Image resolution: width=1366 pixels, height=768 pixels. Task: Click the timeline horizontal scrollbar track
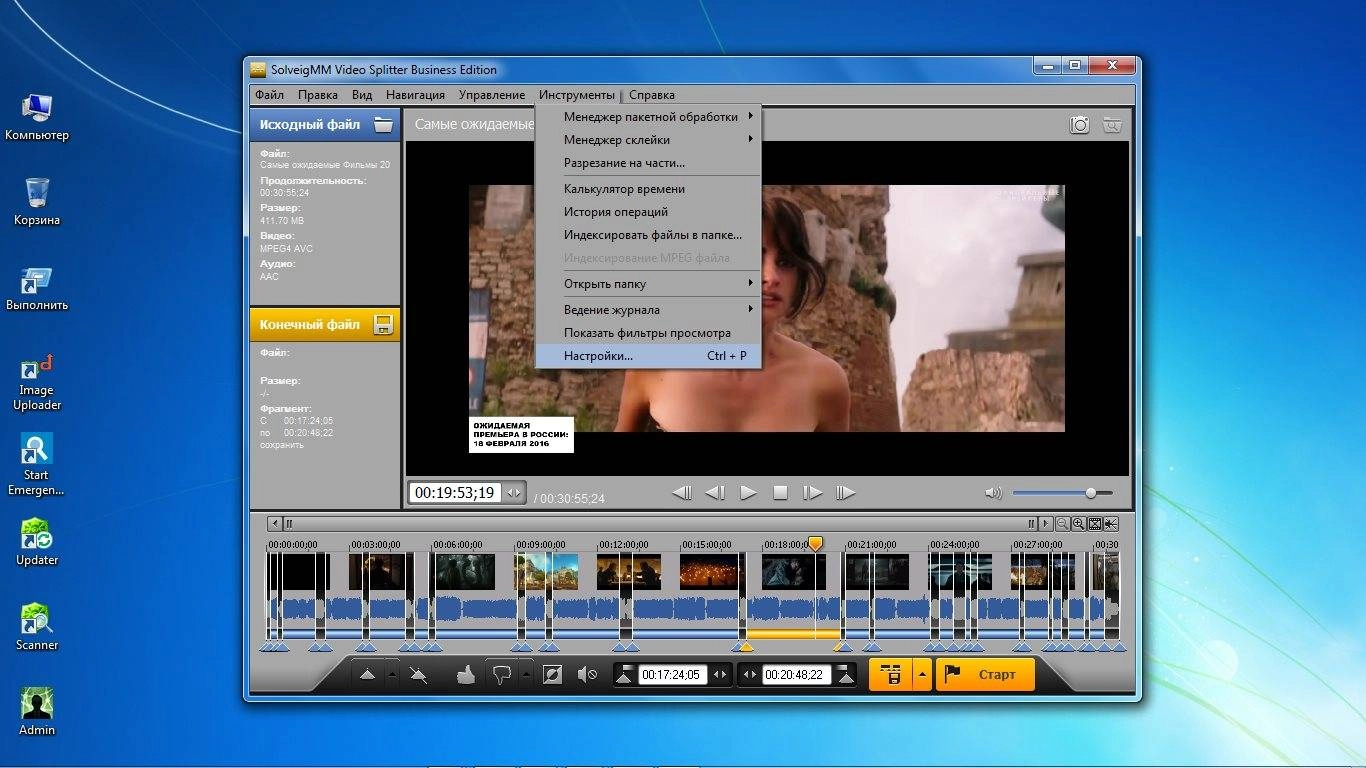click(660, 523)
